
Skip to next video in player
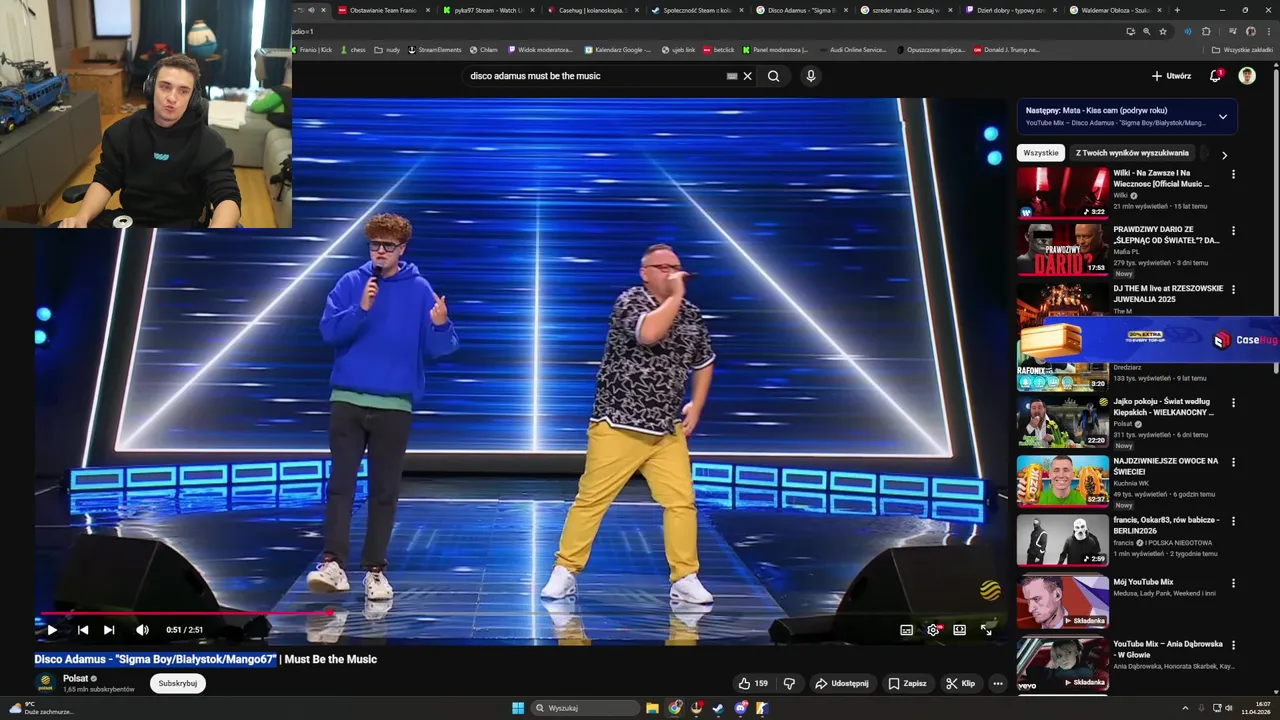click(x=109, y=630)
